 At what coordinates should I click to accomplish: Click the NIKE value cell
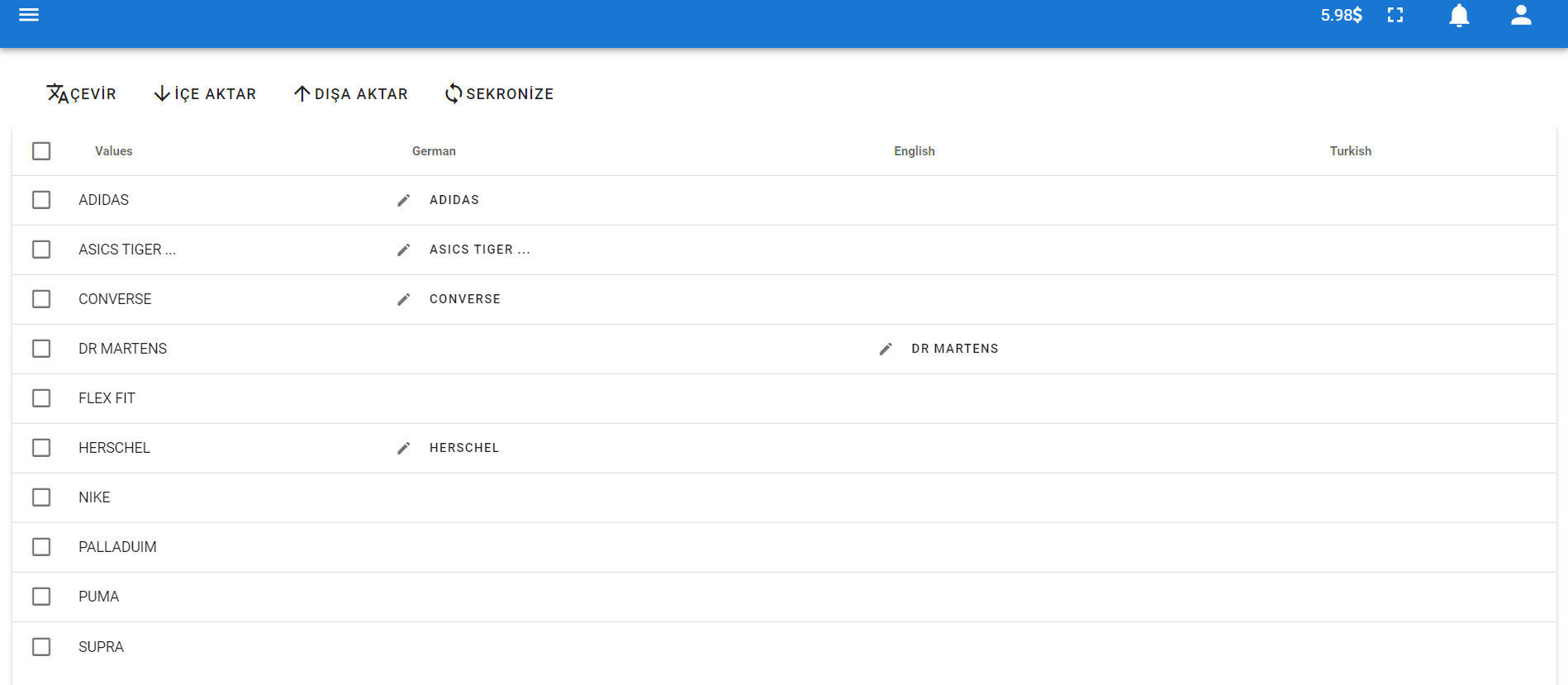tap(94, 497)
